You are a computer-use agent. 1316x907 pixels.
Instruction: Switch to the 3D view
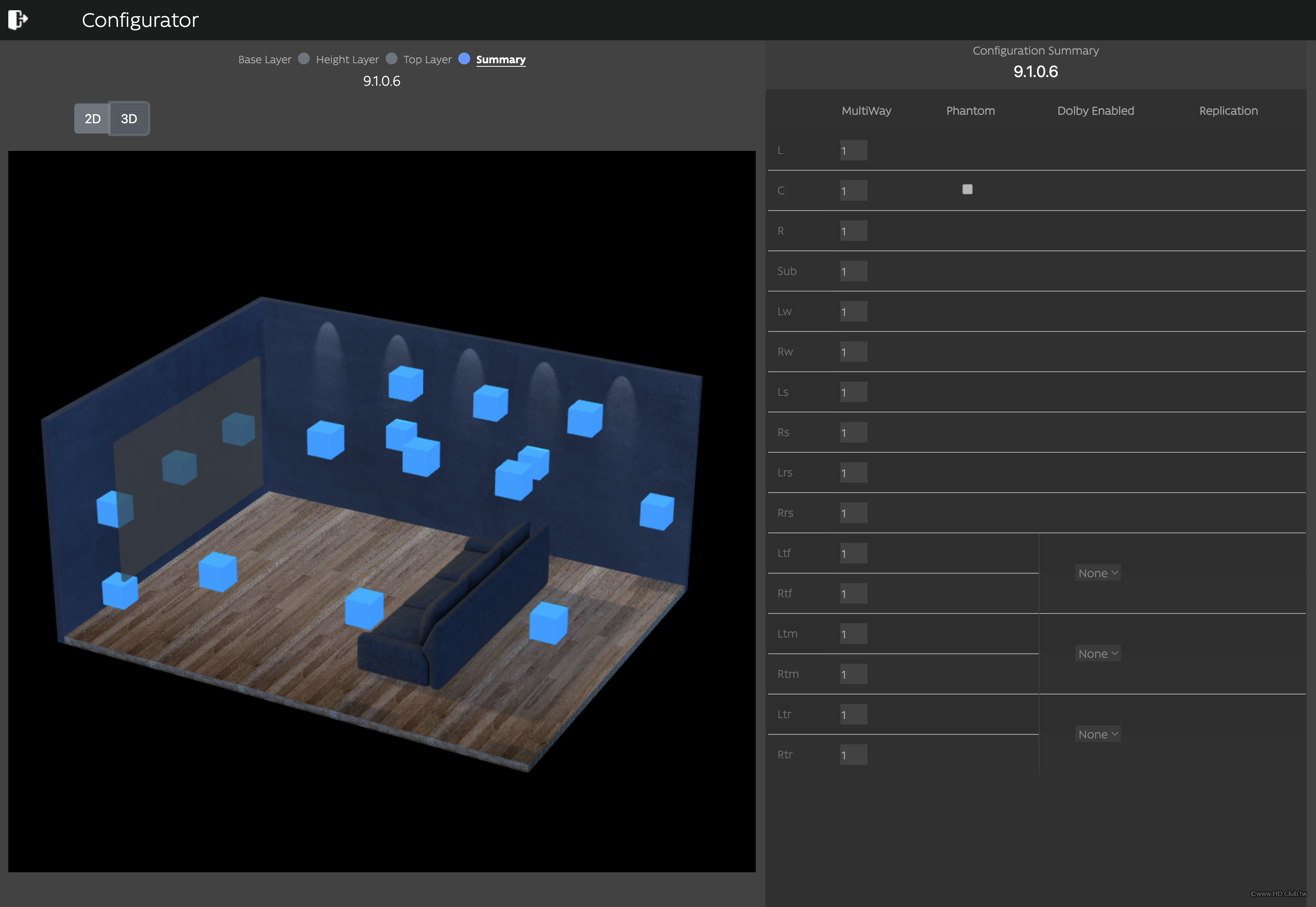click(129, 119)
